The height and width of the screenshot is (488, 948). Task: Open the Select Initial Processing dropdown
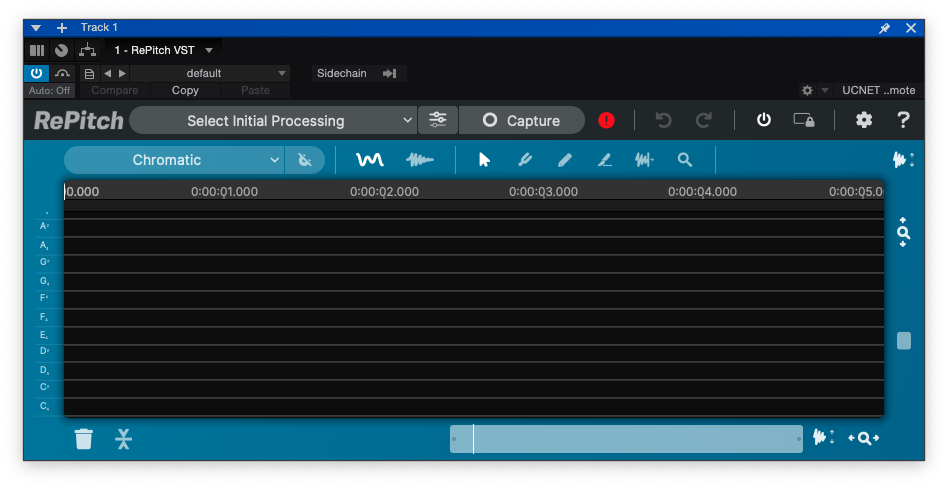273,120
